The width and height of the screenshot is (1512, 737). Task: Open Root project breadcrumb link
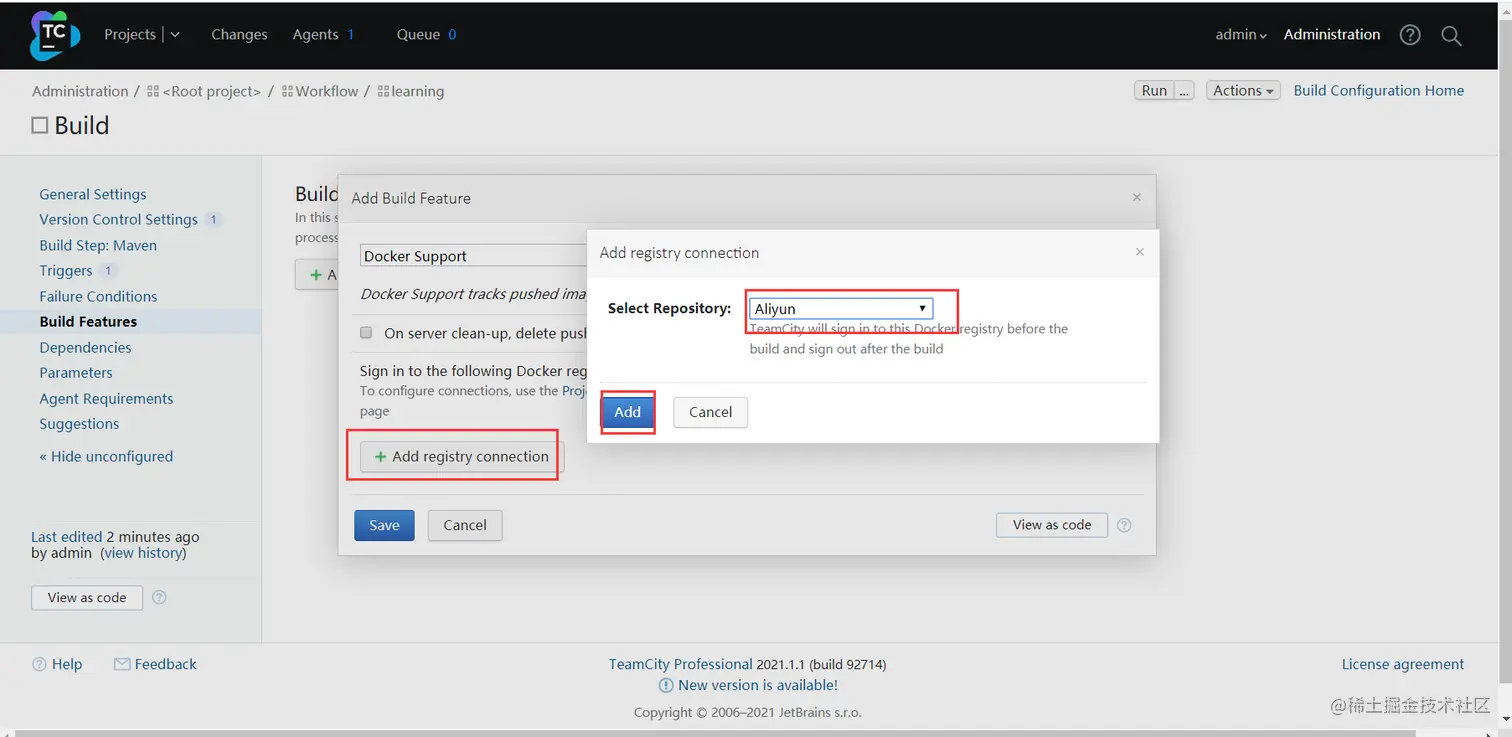click(x=212, y=91)
